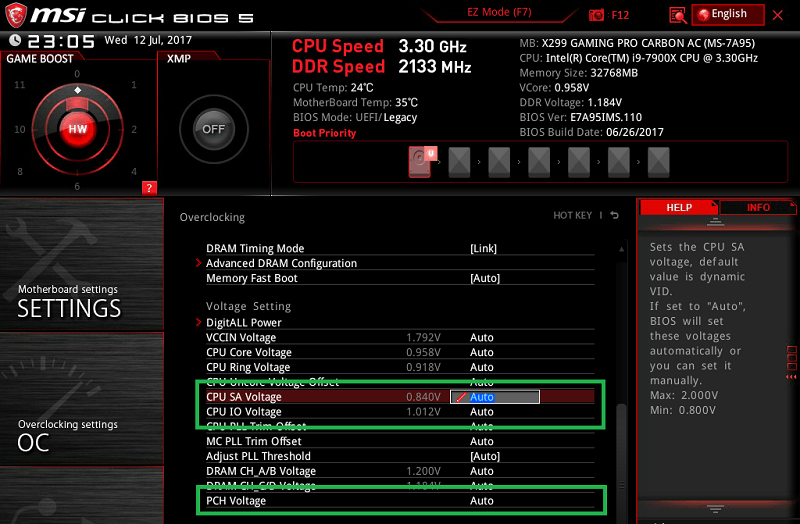Toggle the Game Boost HW knob
Screen dimensions: 800x524
(x=78, y=129)
